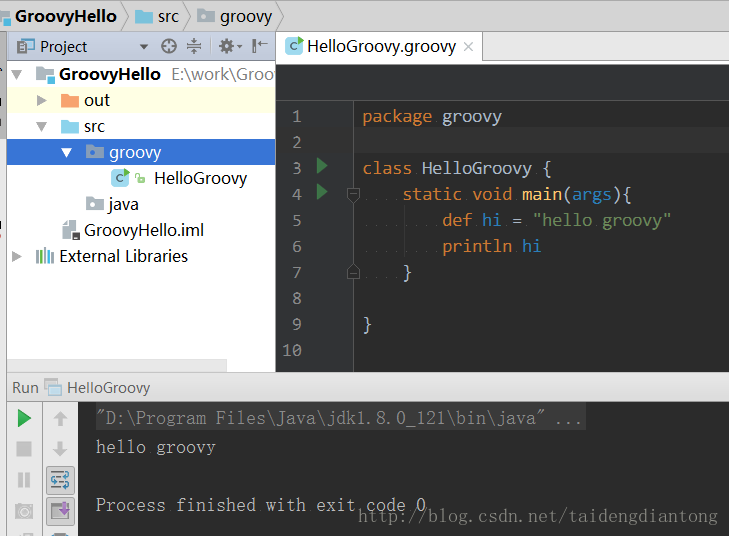Click 'Process finished with exit code 0'
This screenshot has width=729, height=536.
pyautogui.click(x=261, y=505)
